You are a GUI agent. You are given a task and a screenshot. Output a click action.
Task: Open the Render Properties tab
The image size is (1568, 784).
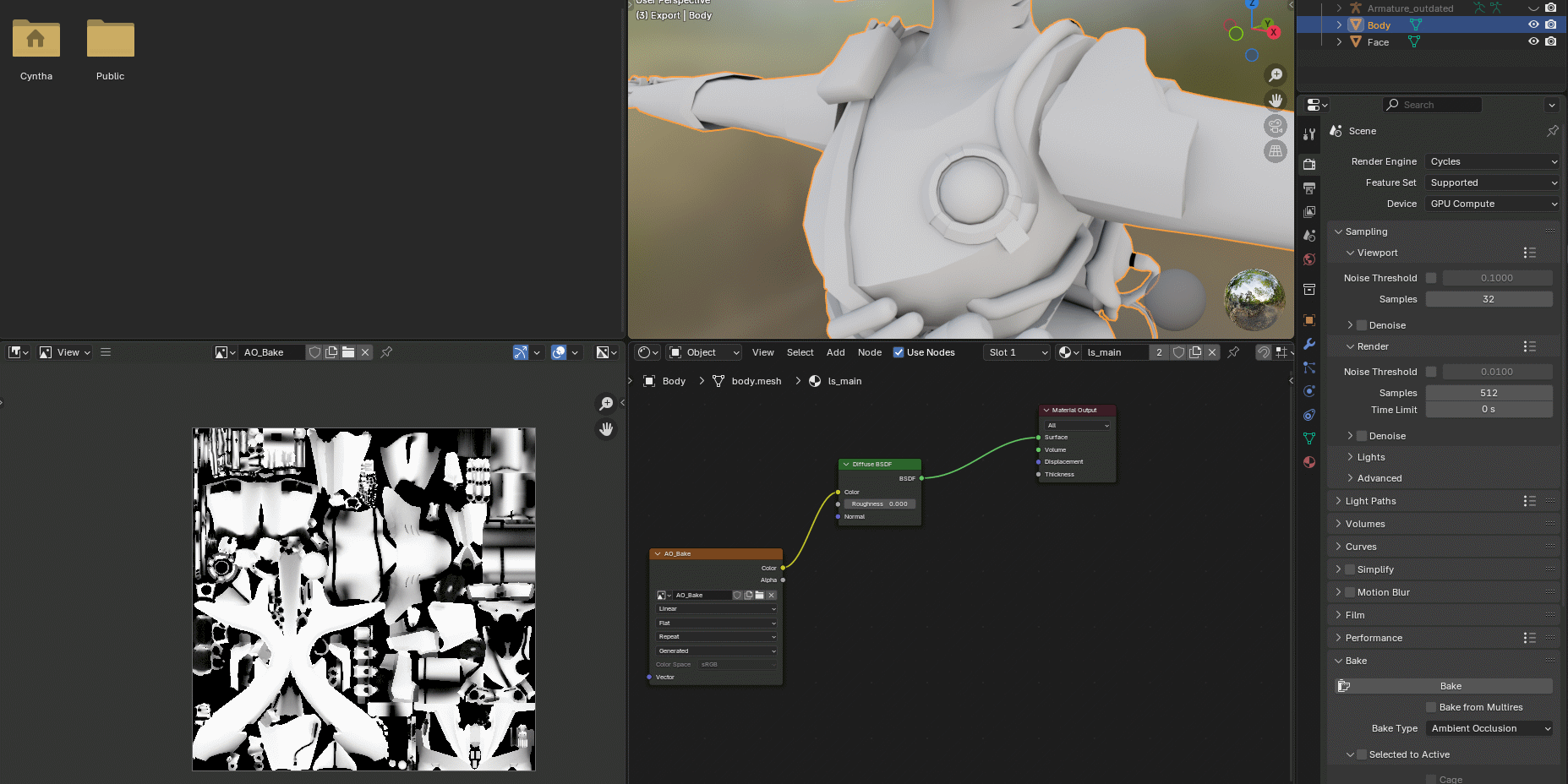pyautogui.click(x=1309, y=163)
